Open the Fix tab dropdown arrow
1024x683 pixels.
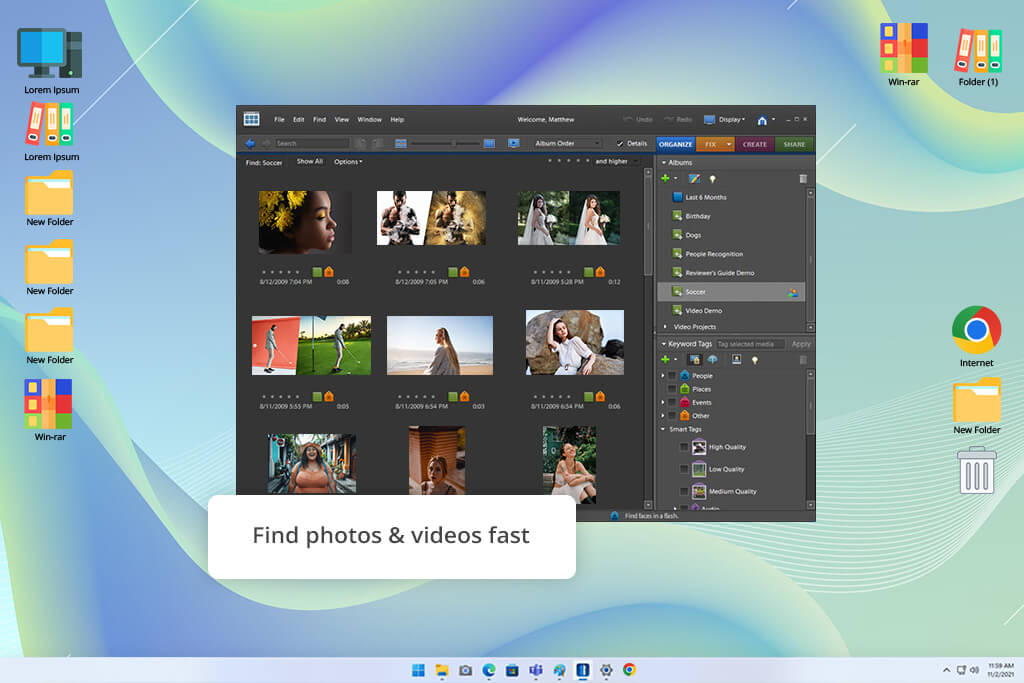point(729,144)
